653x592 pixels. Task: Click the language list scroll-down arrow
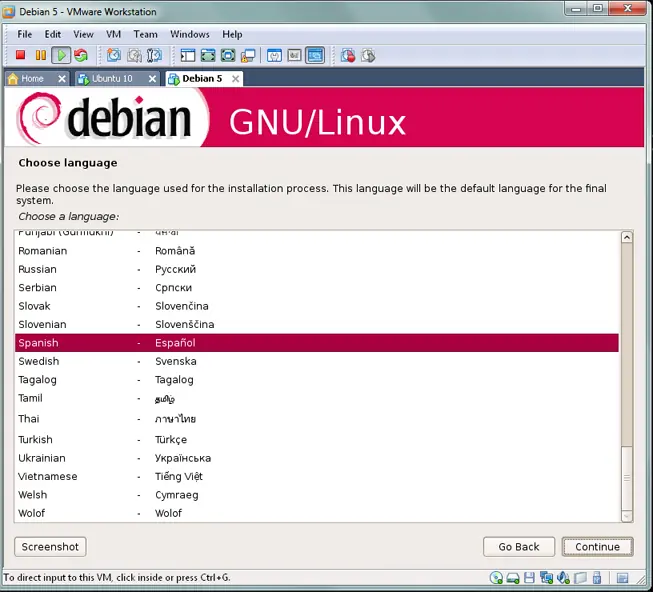pos(627,516)
